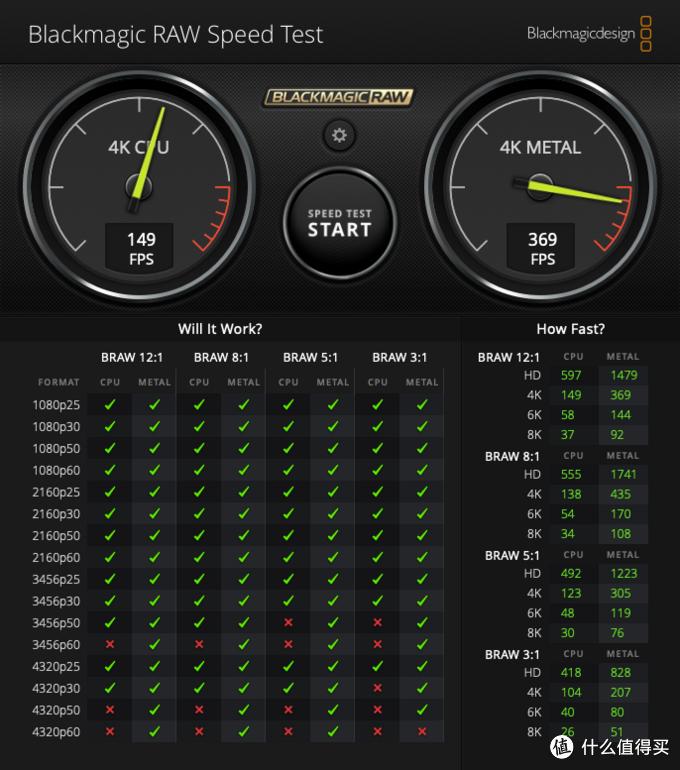Viewport: 680px width, 770px height.
Task: Start the speed test
Action: (x=339, y=223)
